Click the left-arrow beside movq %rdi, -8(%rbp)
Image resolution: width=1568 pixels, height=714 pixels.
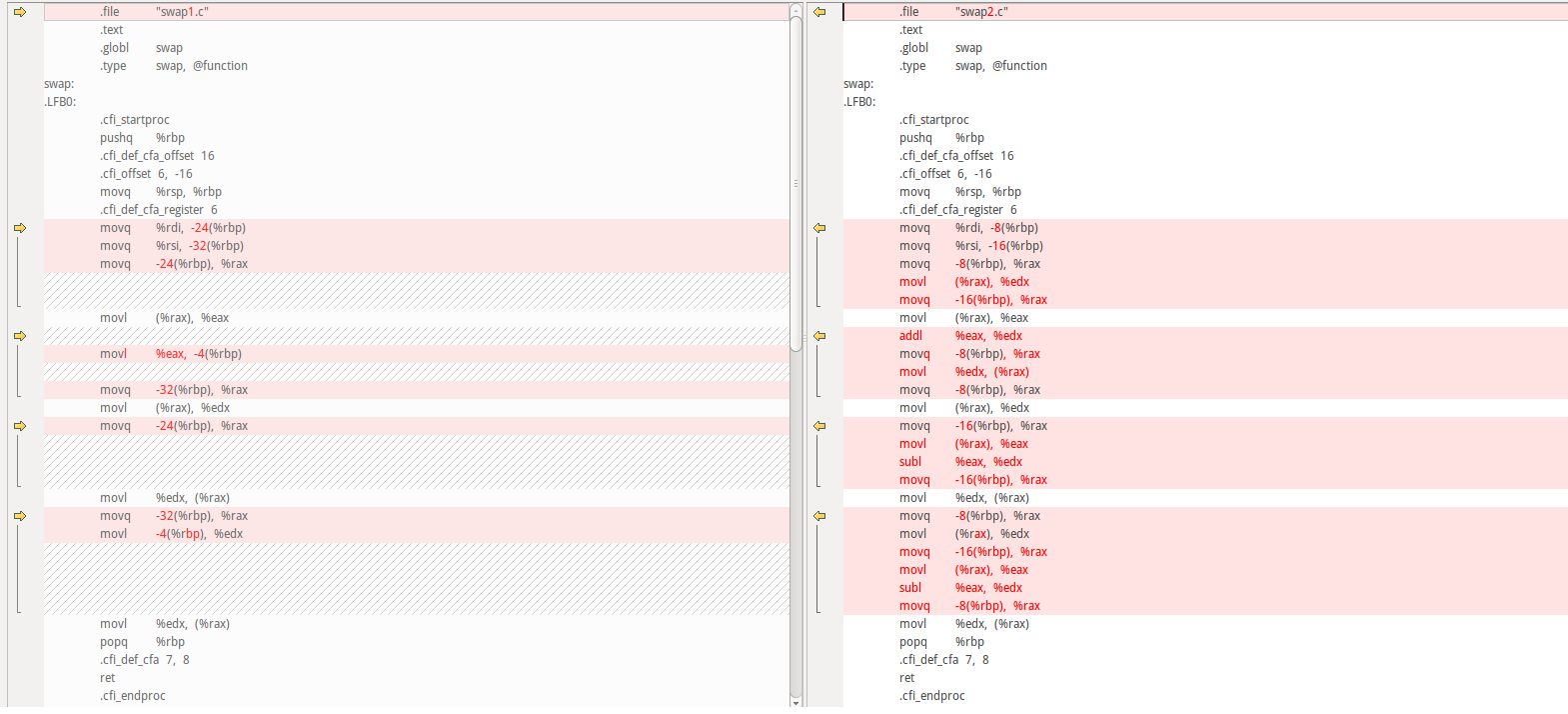pyautogui.click(x=819, y=228)
